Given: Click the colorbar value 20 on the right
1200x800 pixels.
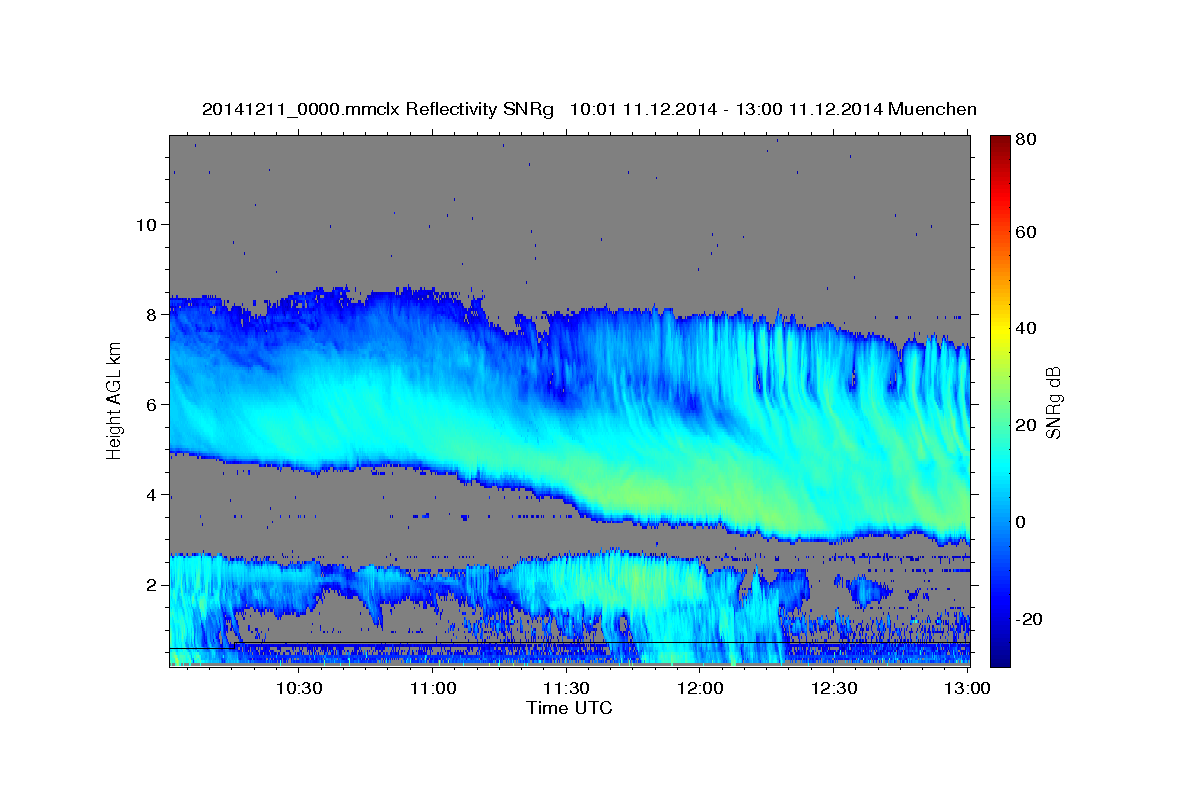Looking at the screenshot, I should click(1025, 425).
